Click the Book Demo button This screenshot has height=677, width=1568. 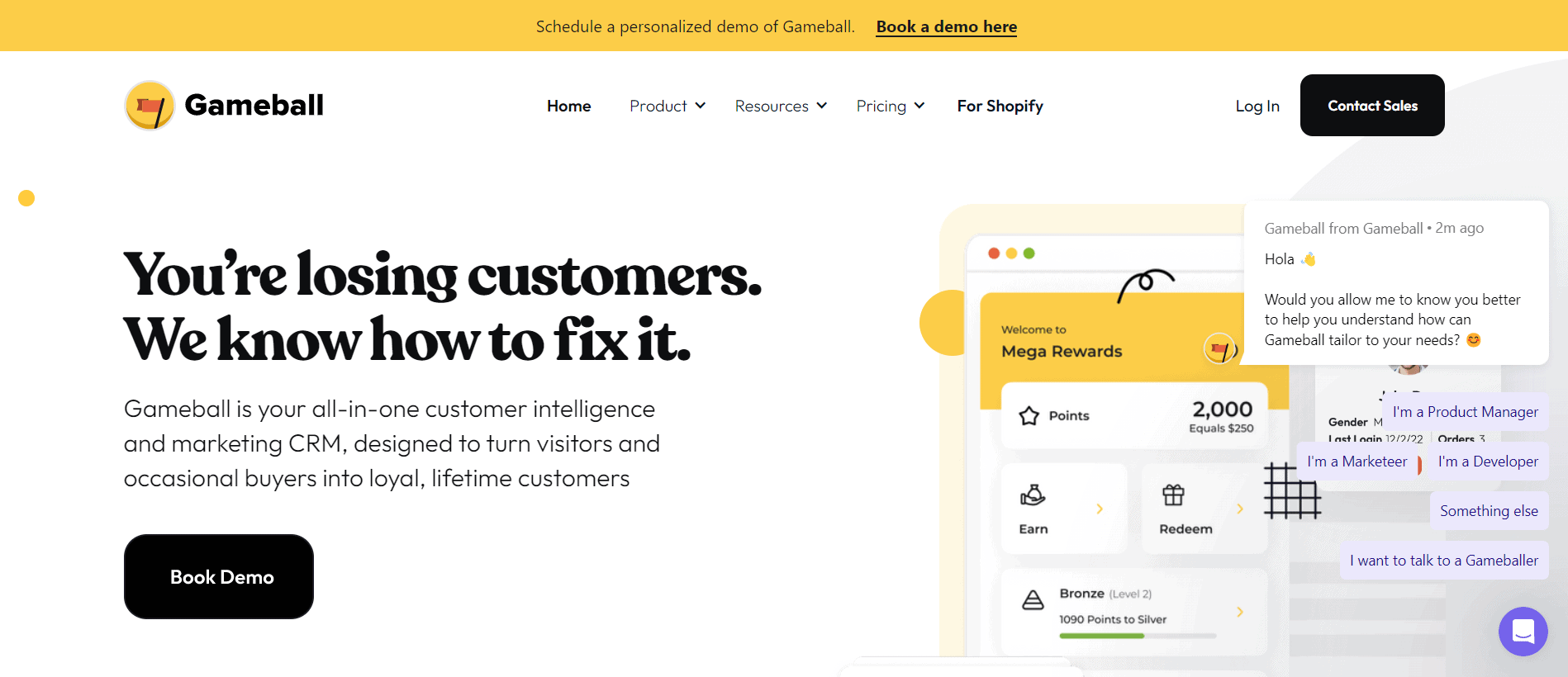(x=219, y=576)
